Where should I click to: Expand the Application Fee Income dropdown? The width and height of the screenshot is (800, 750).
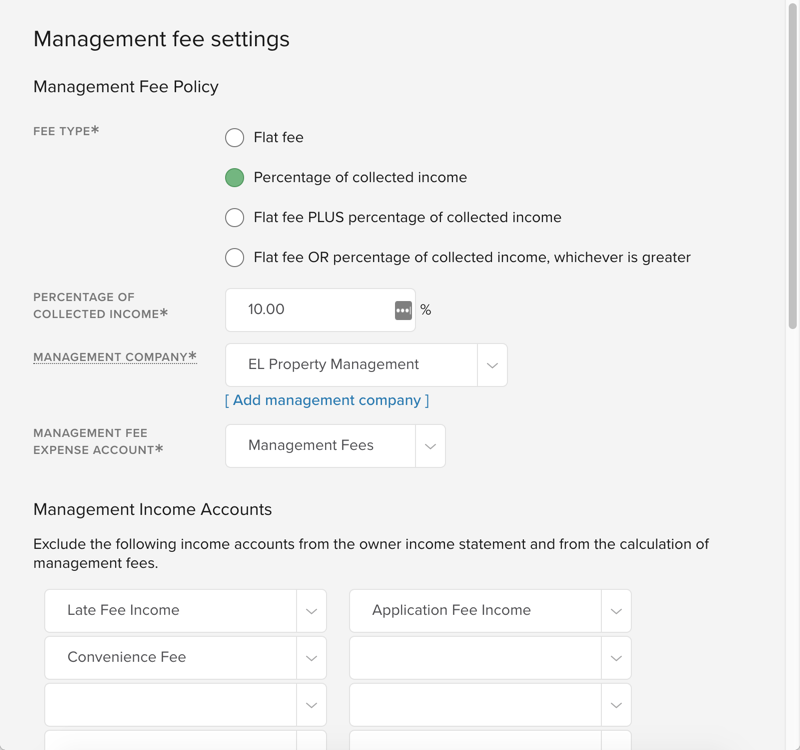tap(616, 610)
